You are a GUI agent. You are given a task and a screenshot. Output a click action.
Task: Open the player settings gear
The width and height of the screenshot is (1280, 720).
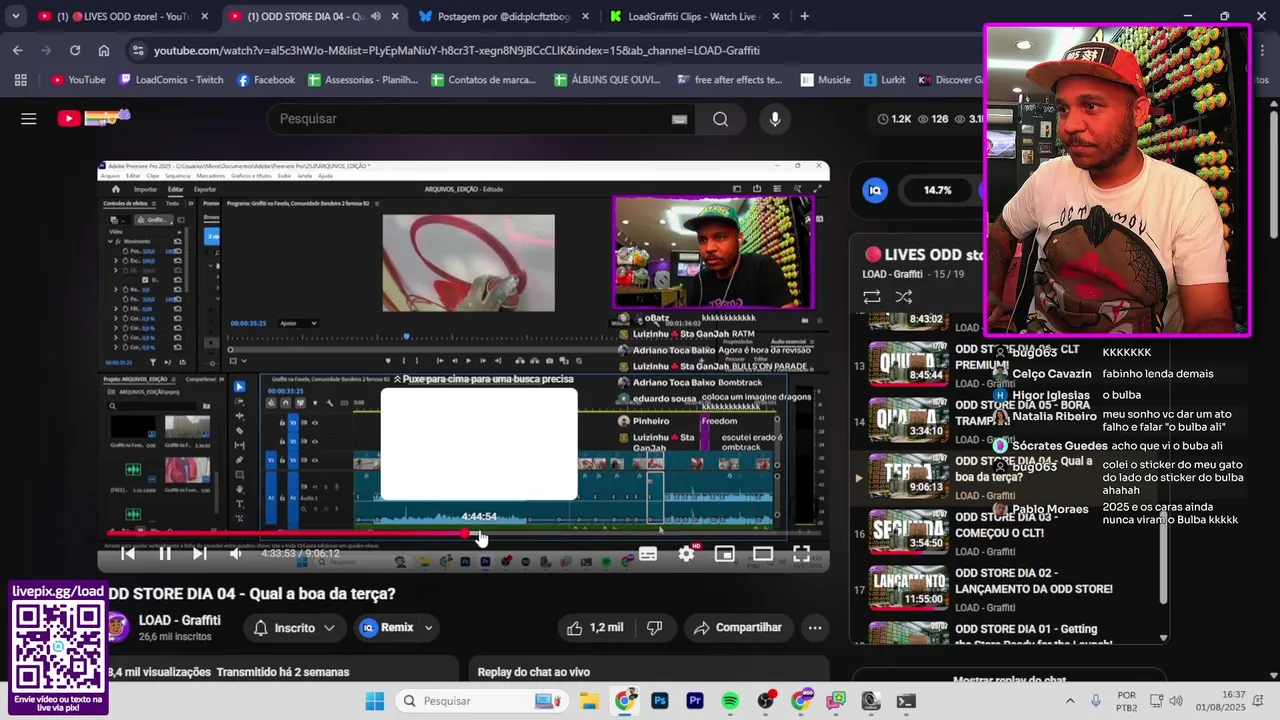point(686,553)
